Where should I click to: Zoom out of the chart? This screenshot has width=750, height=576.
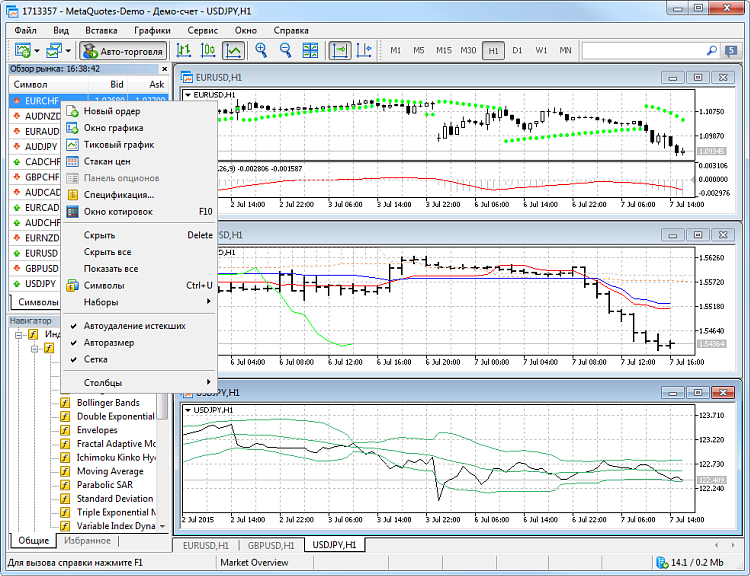click(286, 50)
